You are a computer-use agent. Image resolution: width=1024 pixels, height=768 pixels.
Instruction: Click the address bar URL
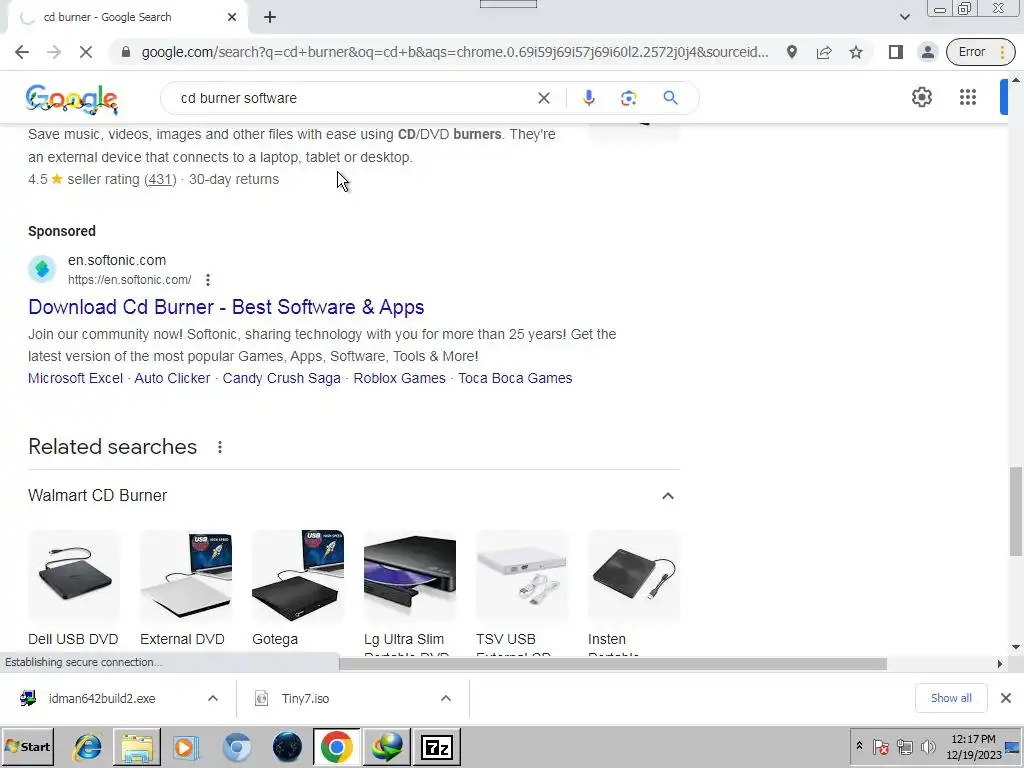(x=455, y=52)
